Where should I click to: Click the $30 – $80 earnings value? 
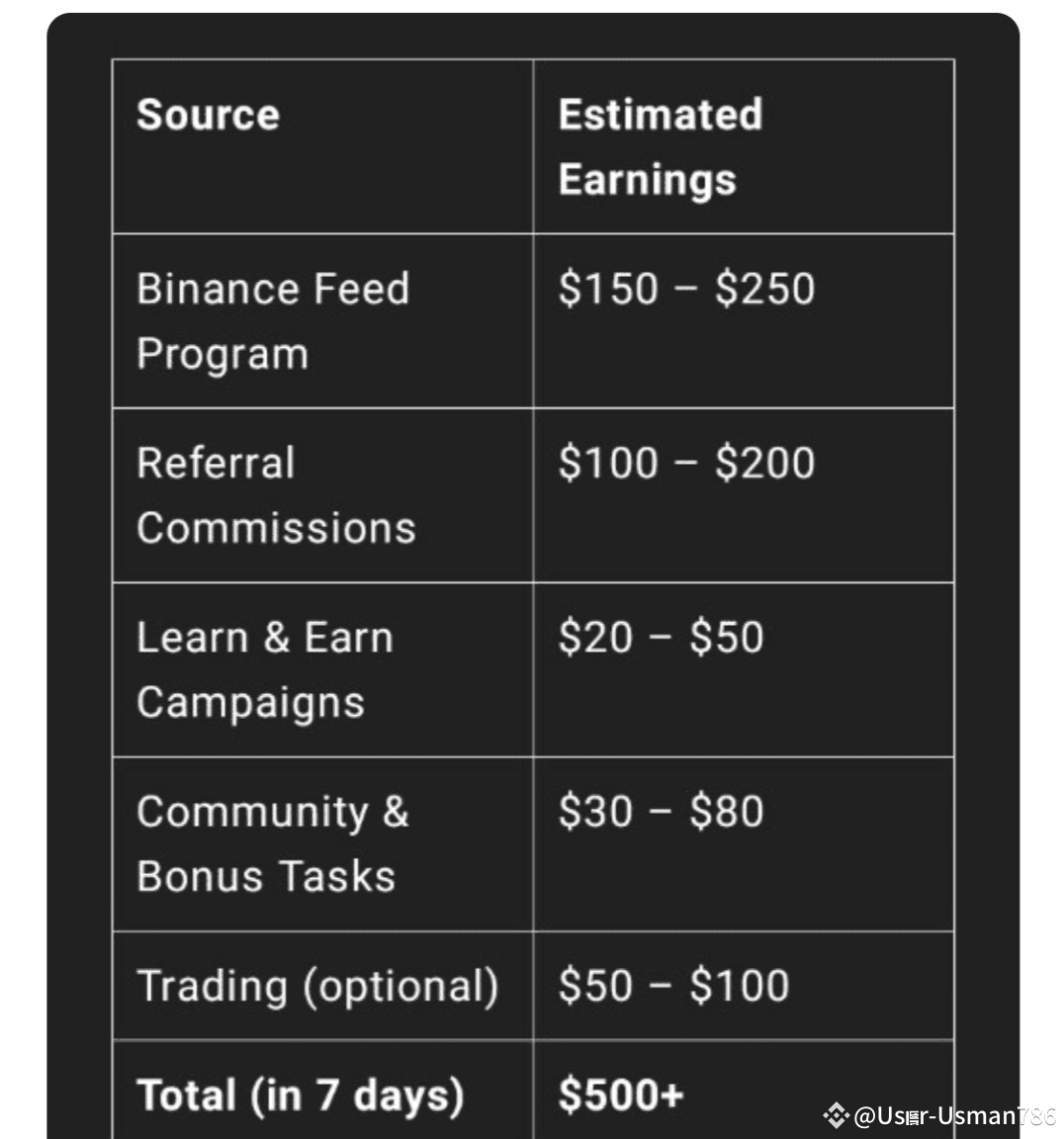click(661, 812)
